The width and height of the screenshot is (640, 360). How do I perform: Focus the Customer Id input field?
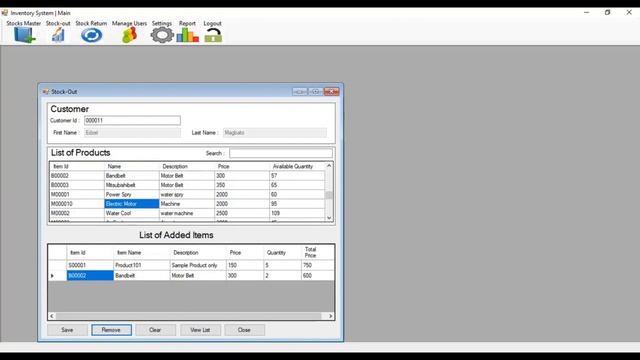132,120
